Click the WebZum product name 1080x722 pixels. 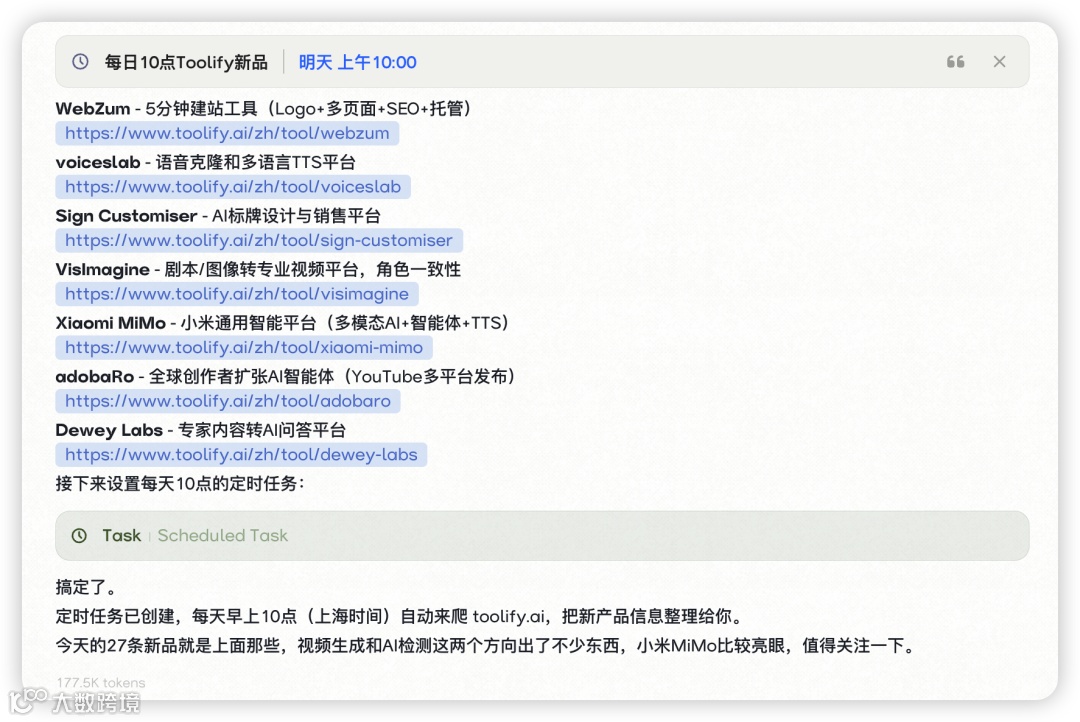click(x=93, y=109)
